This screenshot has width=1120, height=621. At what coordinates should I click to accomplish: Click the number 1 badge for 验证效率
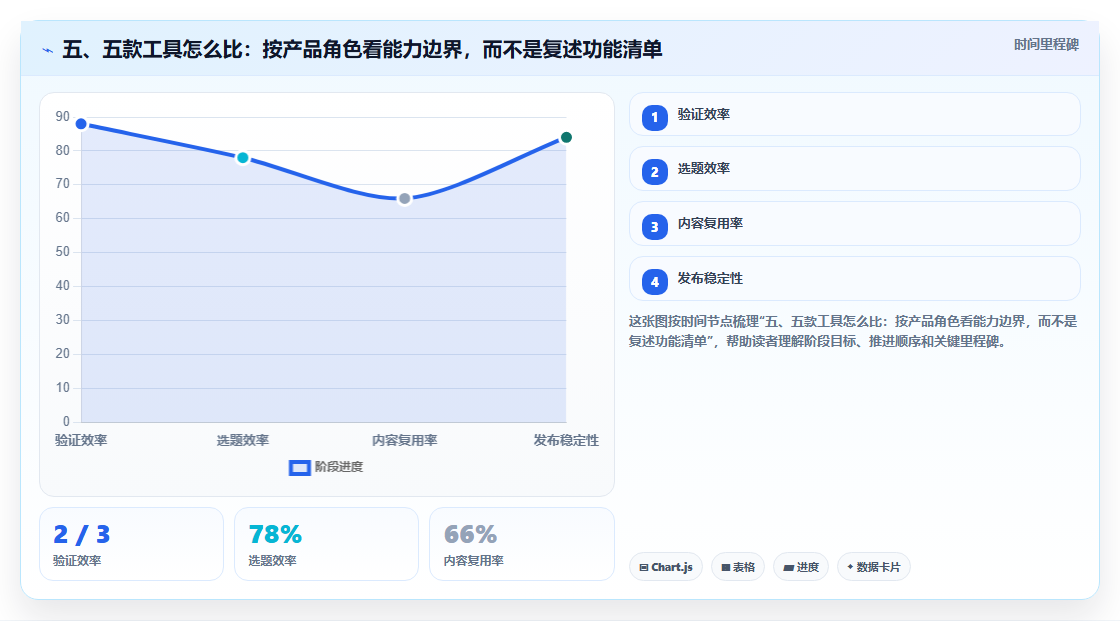[654, 117]
